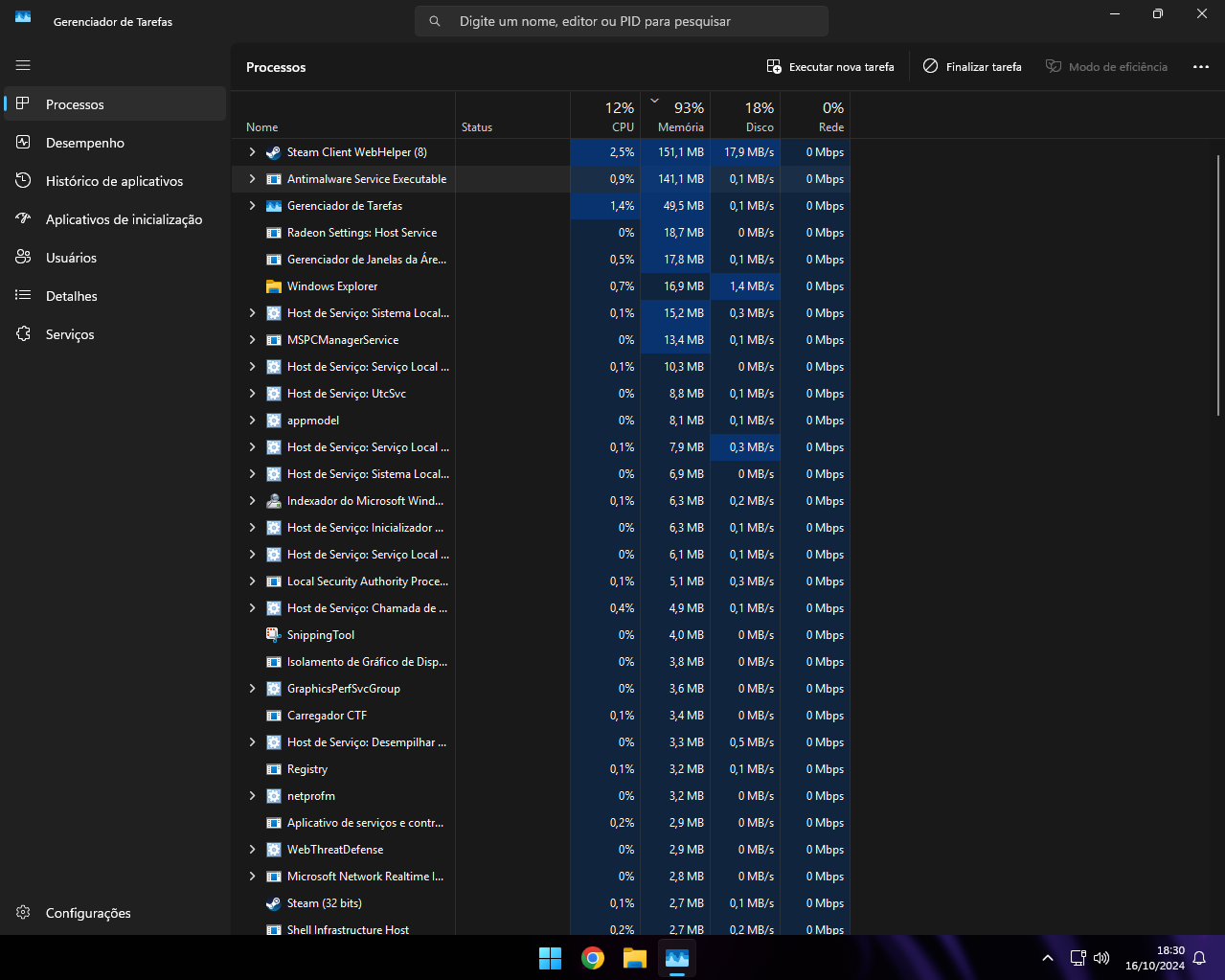Click the Windows Start button
The width and height of the screenshot is (1225, 980).
(x=551, y=958)
